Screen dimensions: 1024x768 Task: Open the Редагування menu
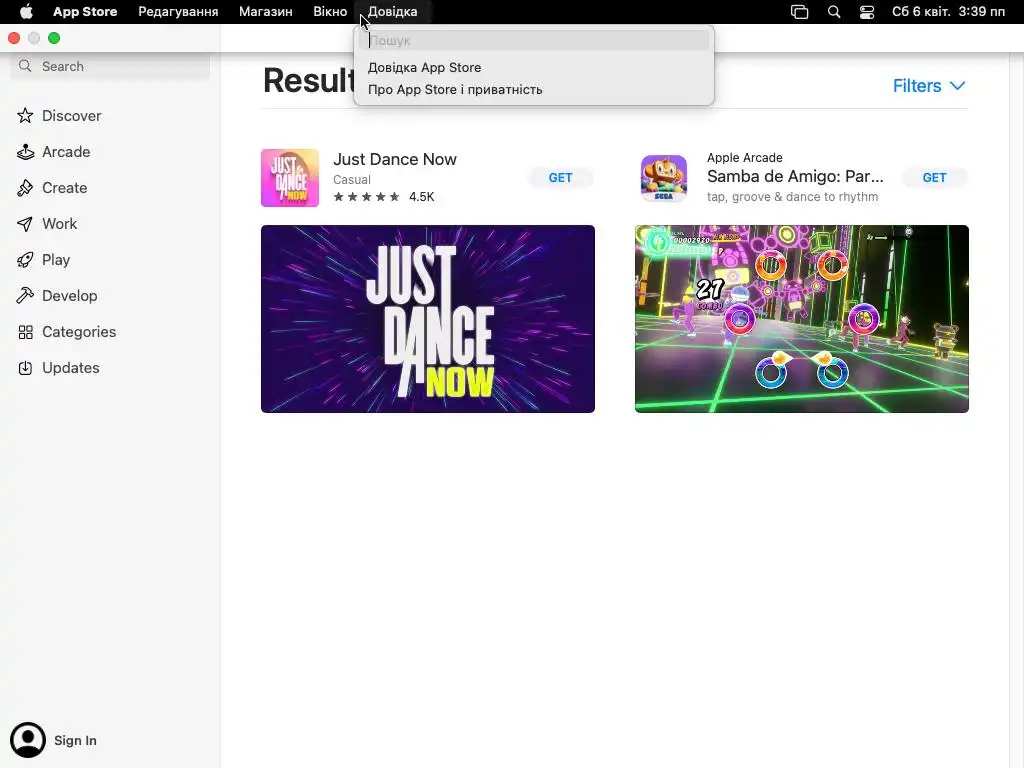[178, 12]
